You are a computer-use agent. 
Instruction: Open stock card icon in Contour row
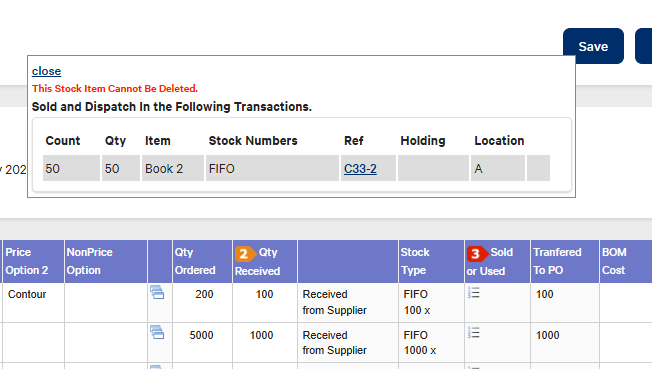click(x=157, y=292)
